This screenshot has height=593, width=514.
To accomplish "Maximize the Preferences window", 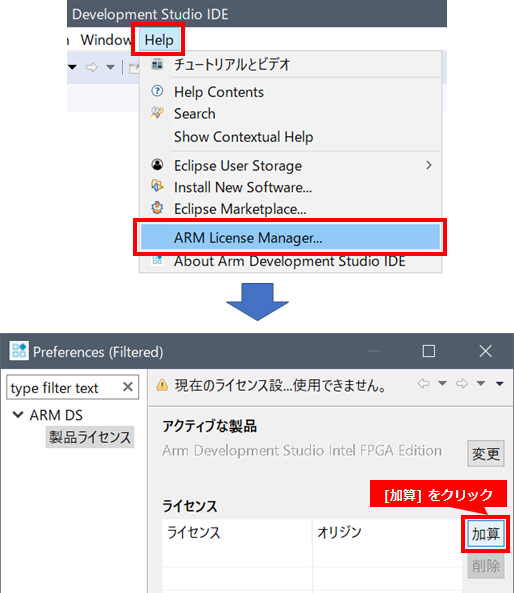I will [429, 351].
